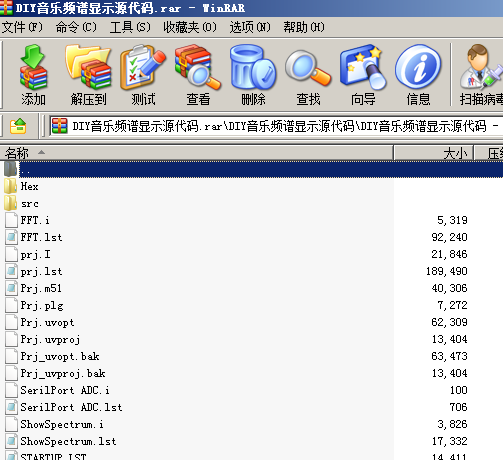
Task: Open the 收藏夹(O) menu
Action: [x=190, y=27]
